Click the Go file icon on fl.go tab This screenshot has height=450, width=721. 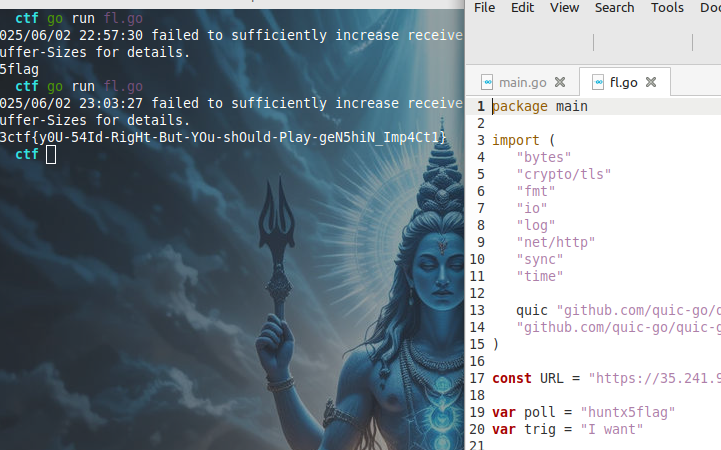click(x=598, y=82)
